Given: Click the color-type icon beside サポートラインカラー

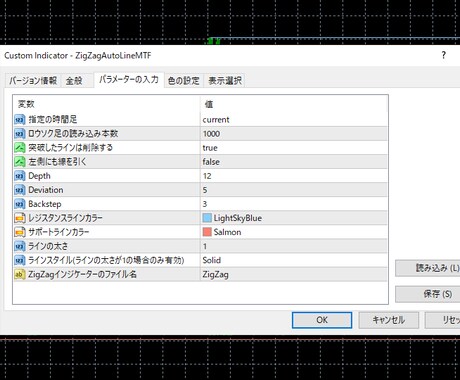Looking at the screenshot, I should point(20,232).
